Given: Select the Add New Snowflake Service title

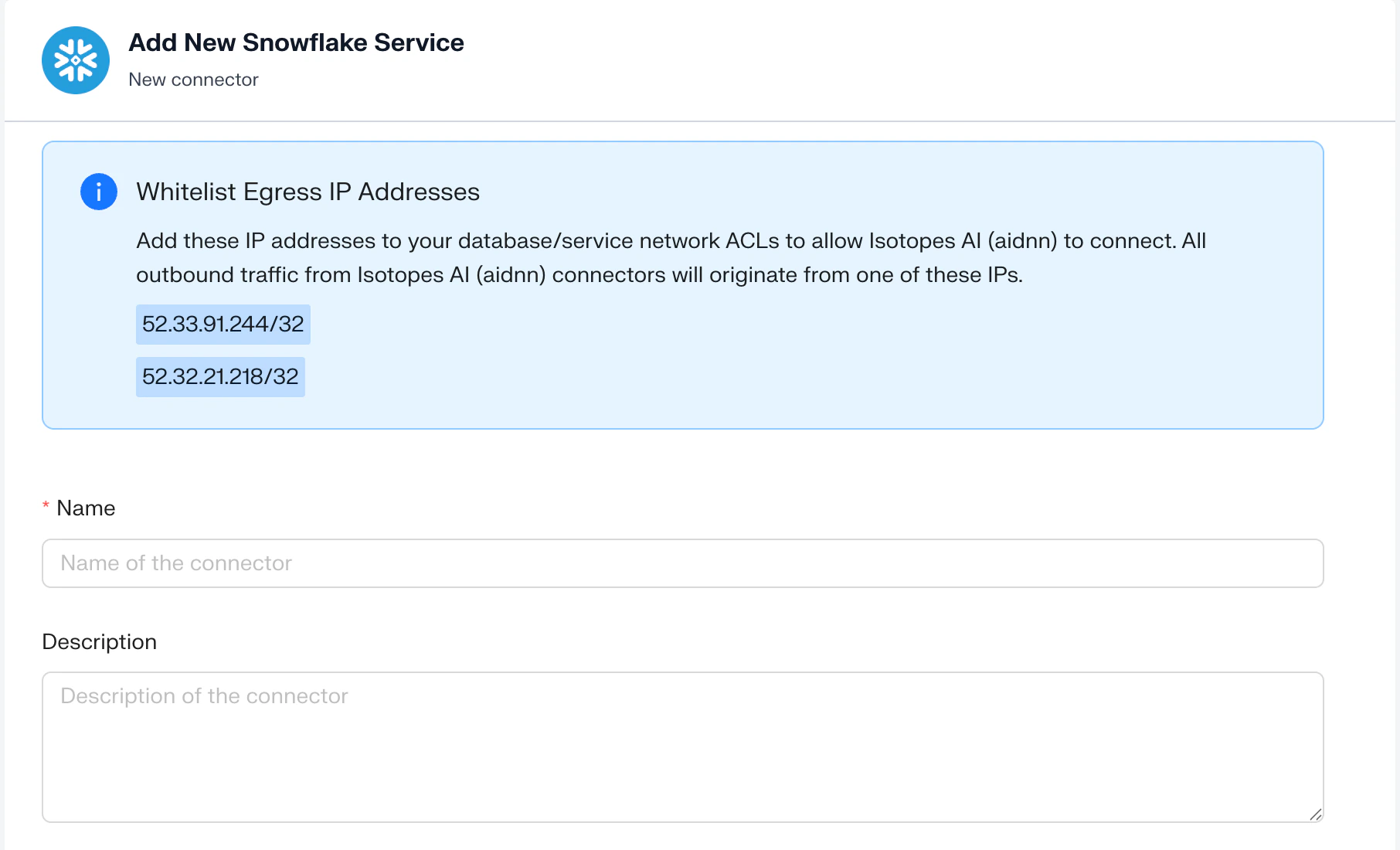Looking at the screenshot, I should [296, 42].
